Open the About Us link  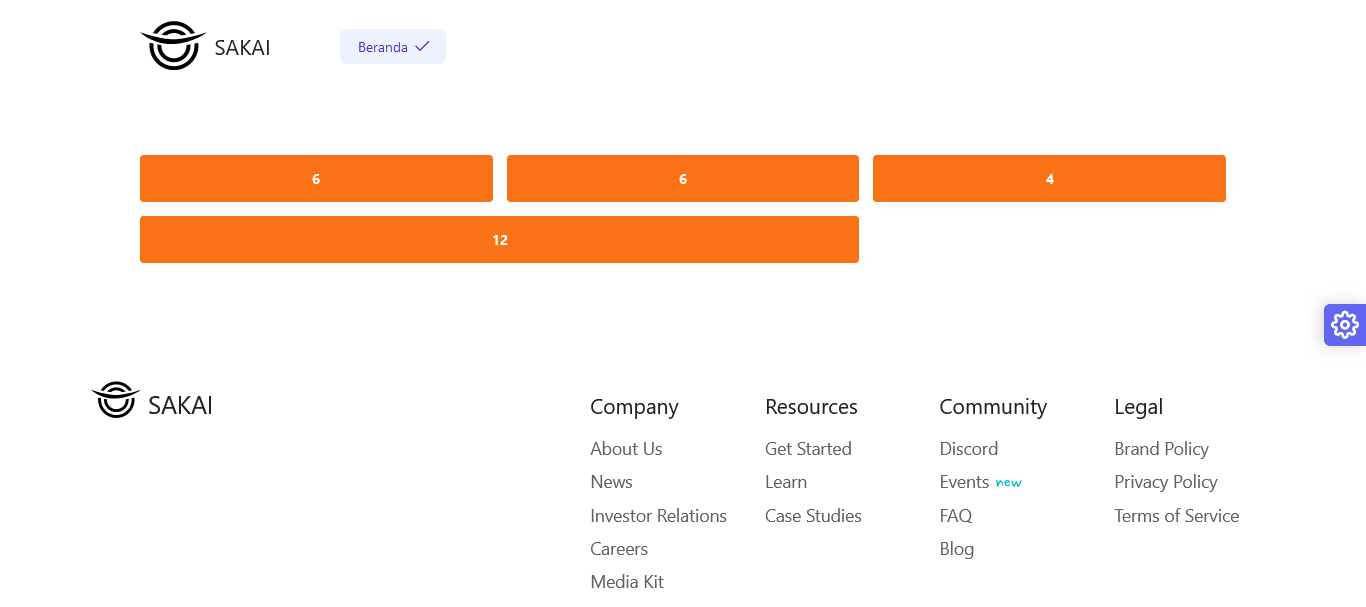click(x=626, y=449)
